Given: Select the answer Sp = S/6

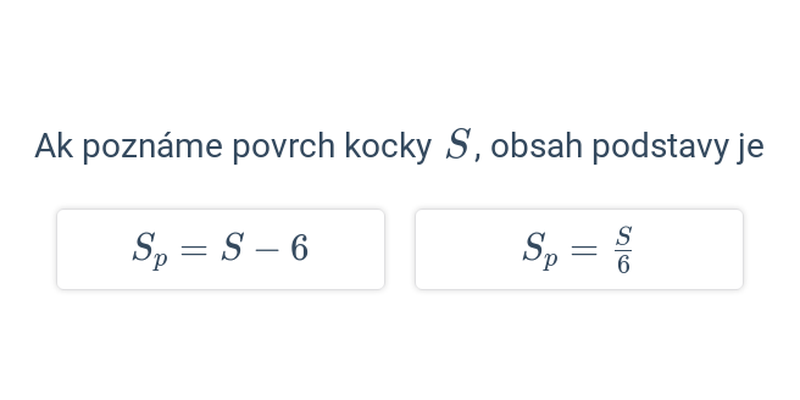Looking at the screenshot, I should click(x=579, y=249).
